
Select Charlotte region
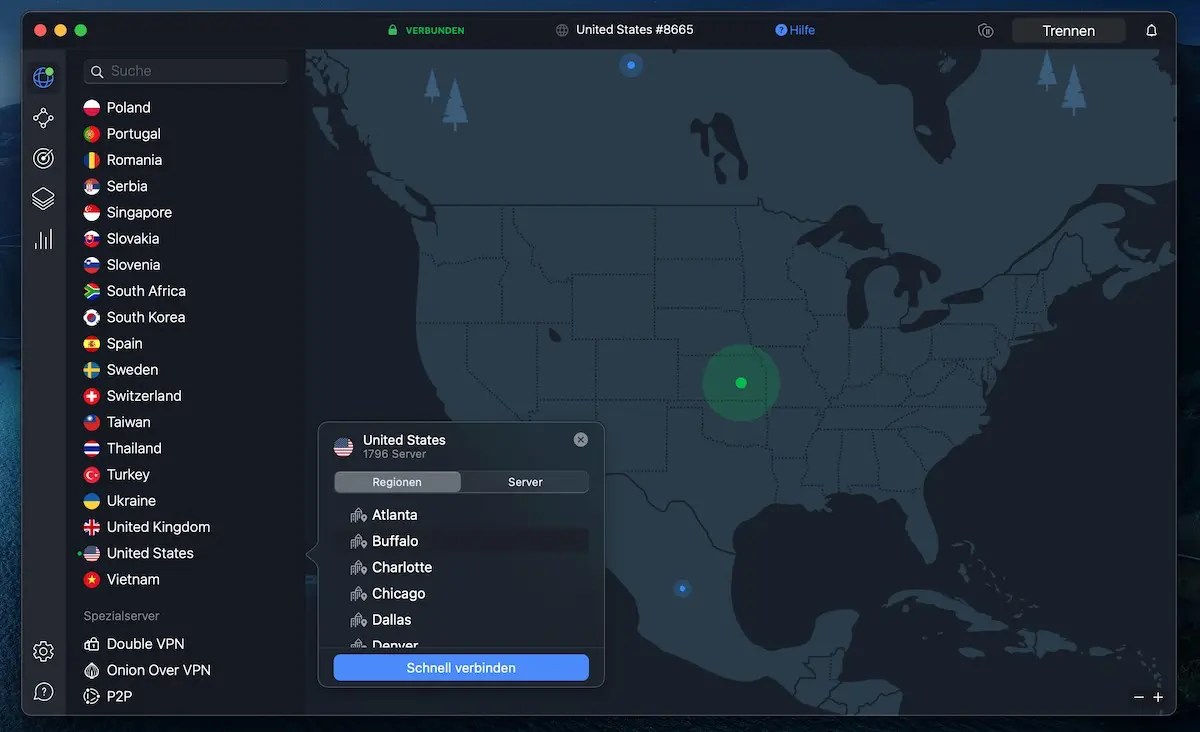(461, 567)
